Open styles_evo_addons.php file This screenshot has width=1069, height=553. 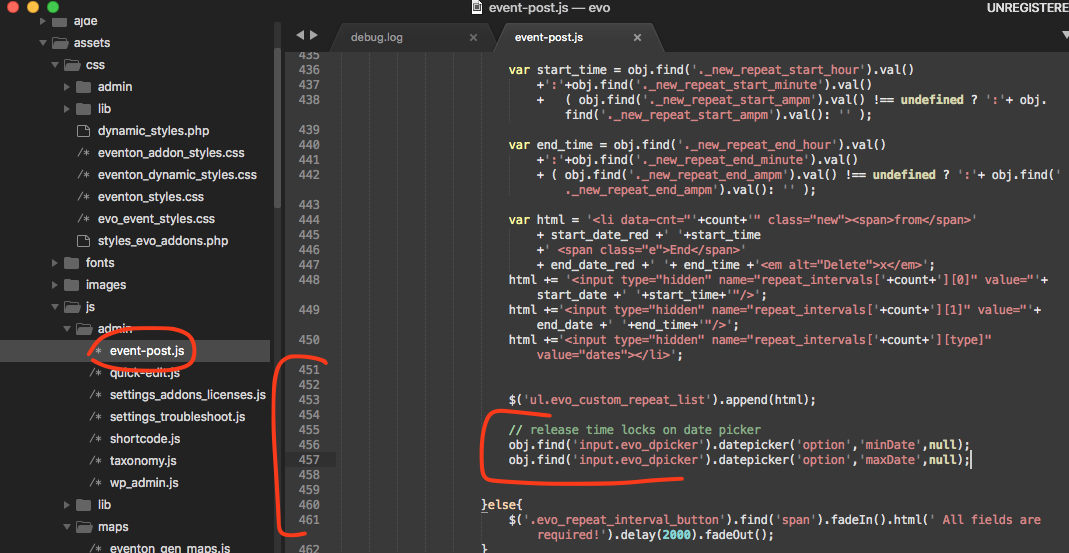click(x=162, y=241)
